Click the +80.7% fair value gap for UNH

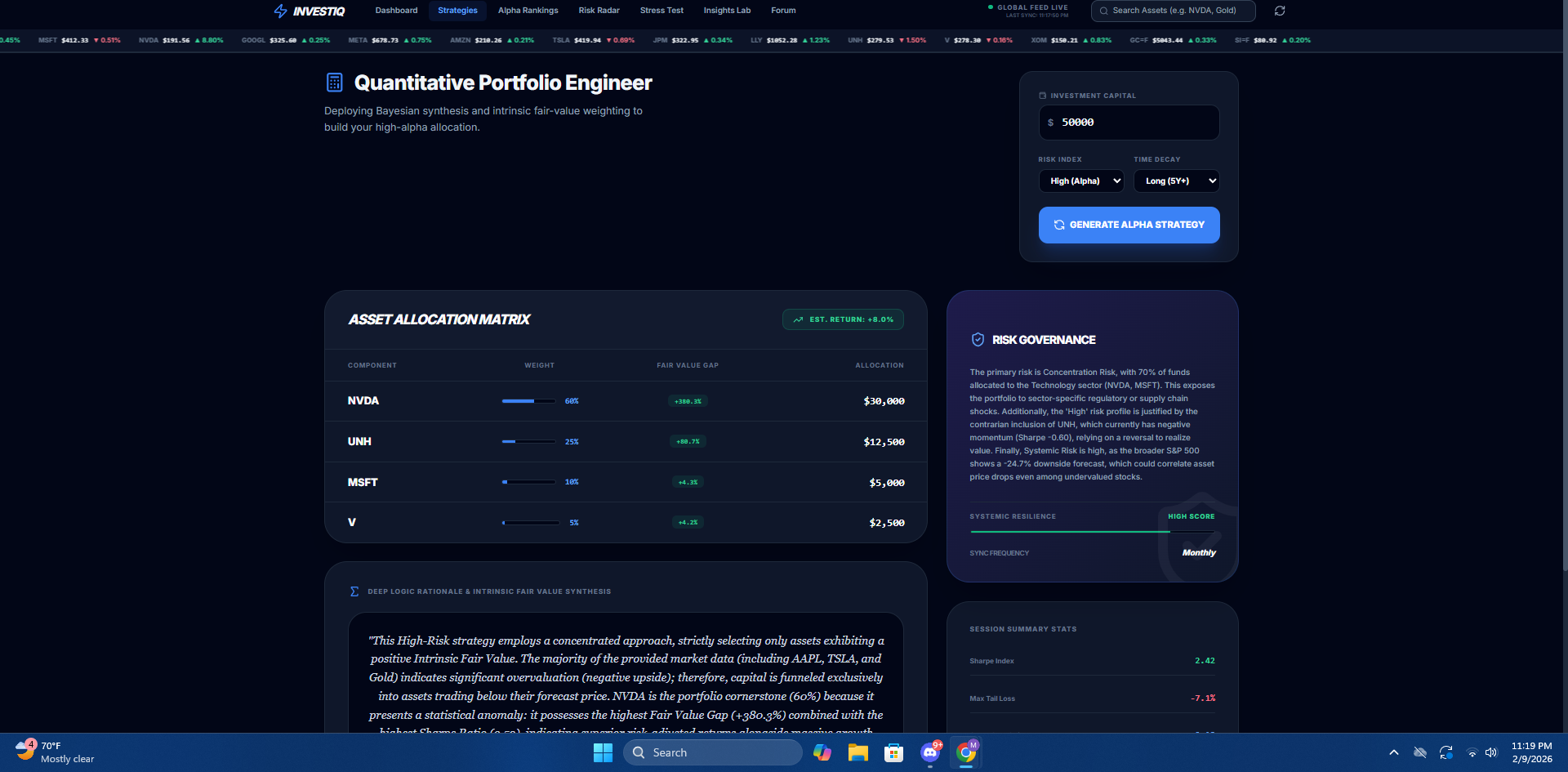(688, 442)
